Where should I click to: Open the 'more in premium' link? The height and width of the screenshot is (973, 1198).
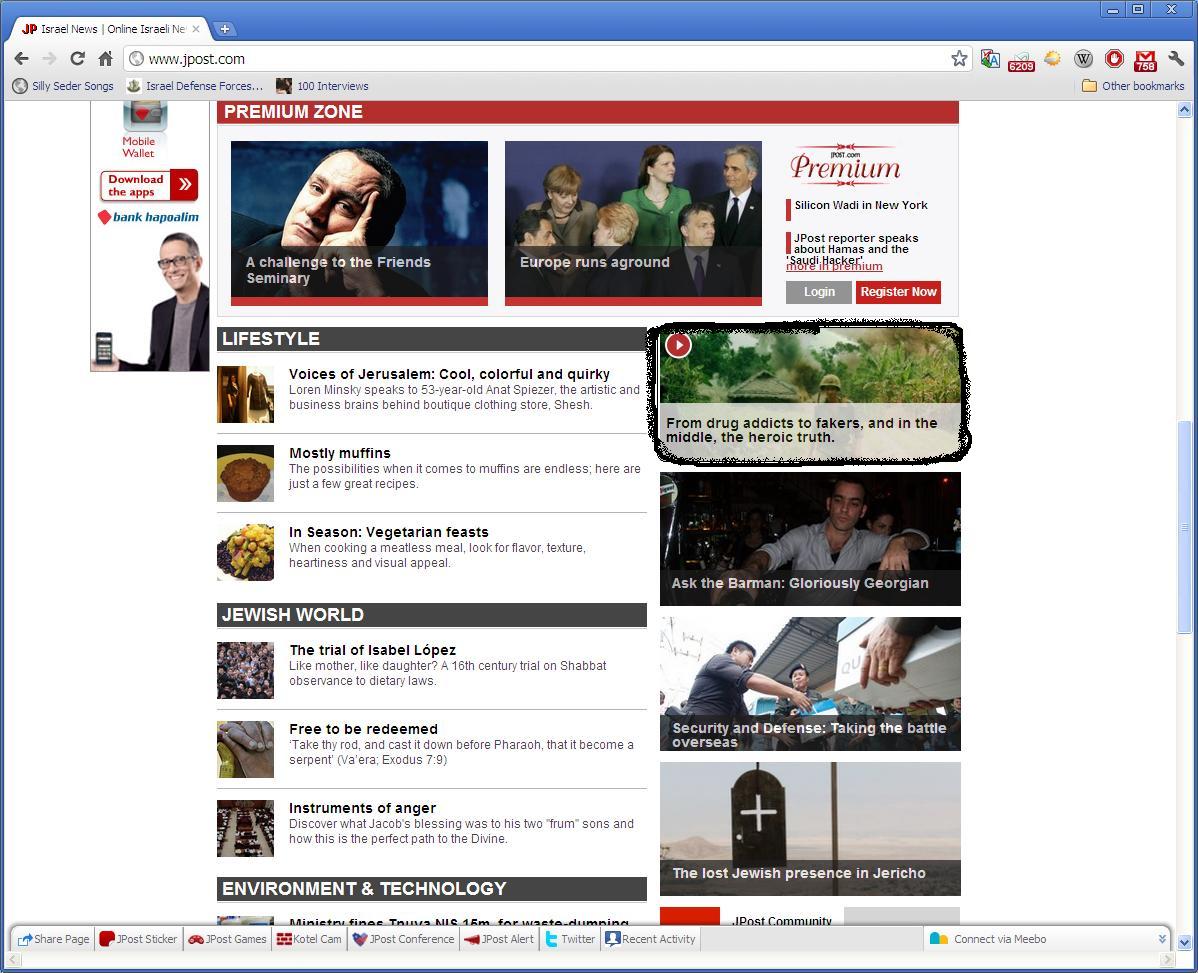[834, 267]
